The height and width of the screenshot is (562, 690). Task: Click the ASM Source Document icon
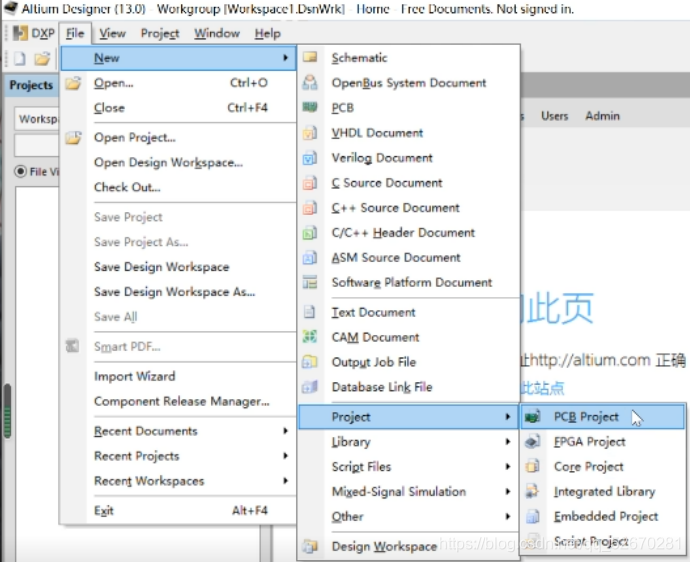310,257
